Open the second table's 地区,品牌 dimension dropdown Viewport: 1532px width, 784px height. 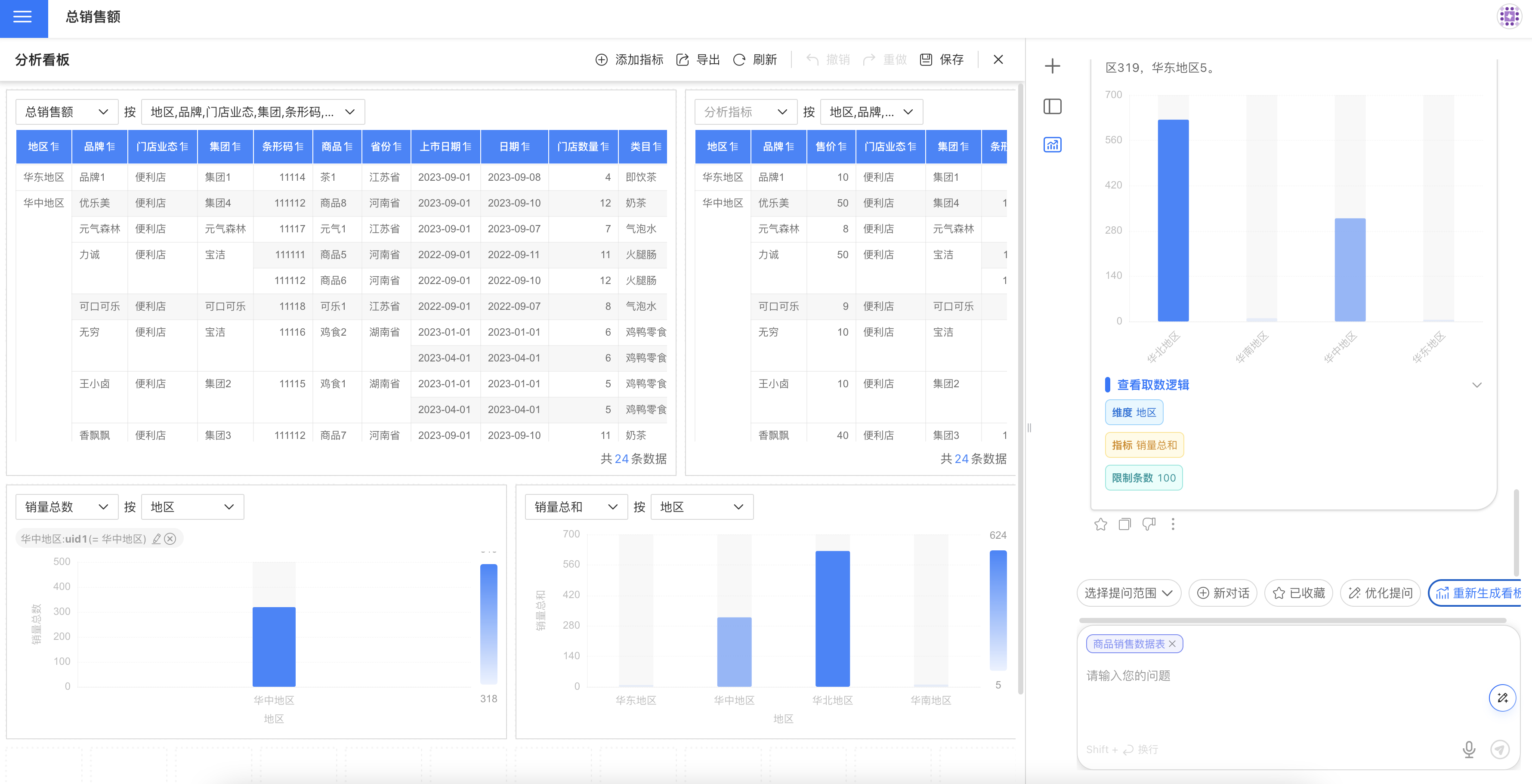pyautogui.click(x=871, y=112)
